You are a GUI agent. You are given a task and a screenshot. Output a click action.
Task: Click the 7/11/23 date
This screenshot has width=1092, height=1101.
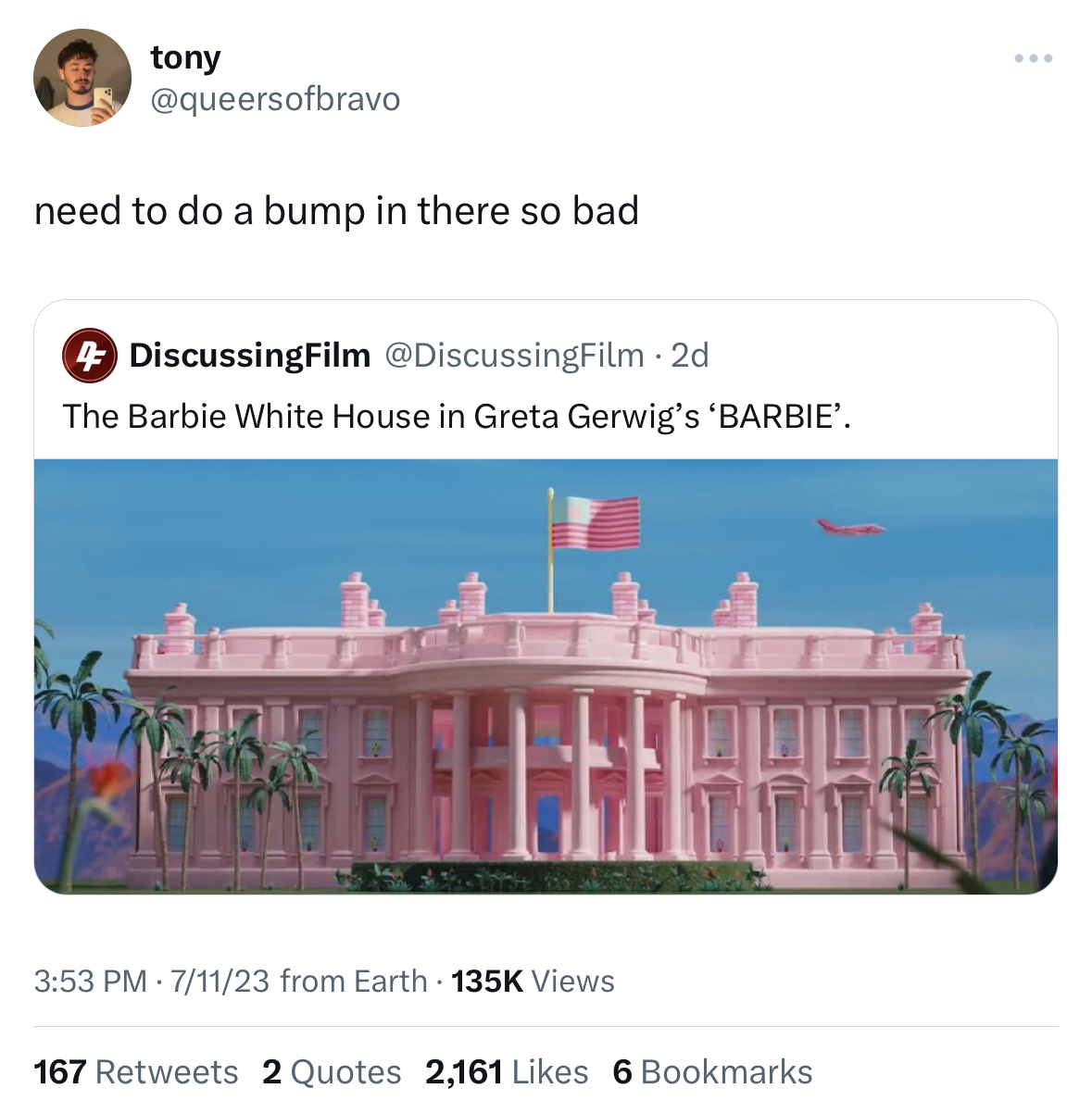point(220,981)
